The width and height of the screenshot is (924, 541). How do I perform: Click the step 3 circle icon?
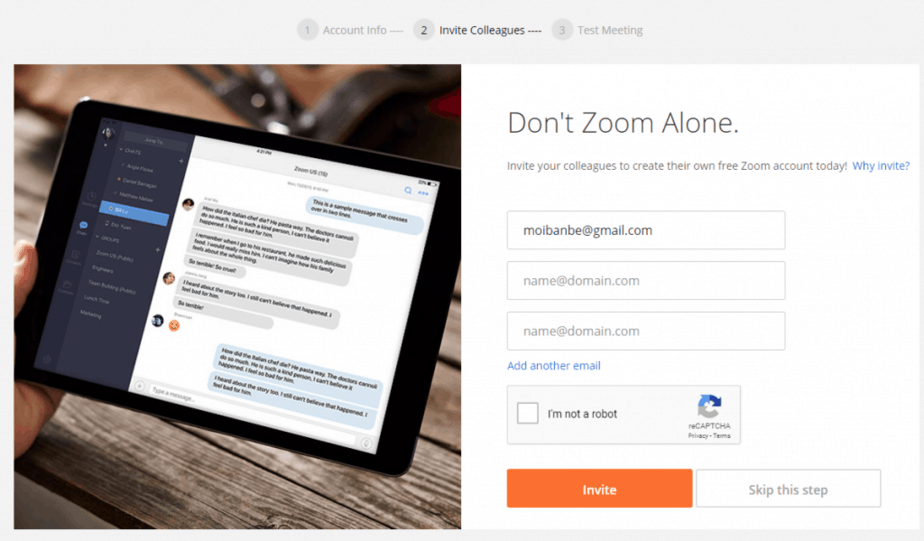point(562,30)
